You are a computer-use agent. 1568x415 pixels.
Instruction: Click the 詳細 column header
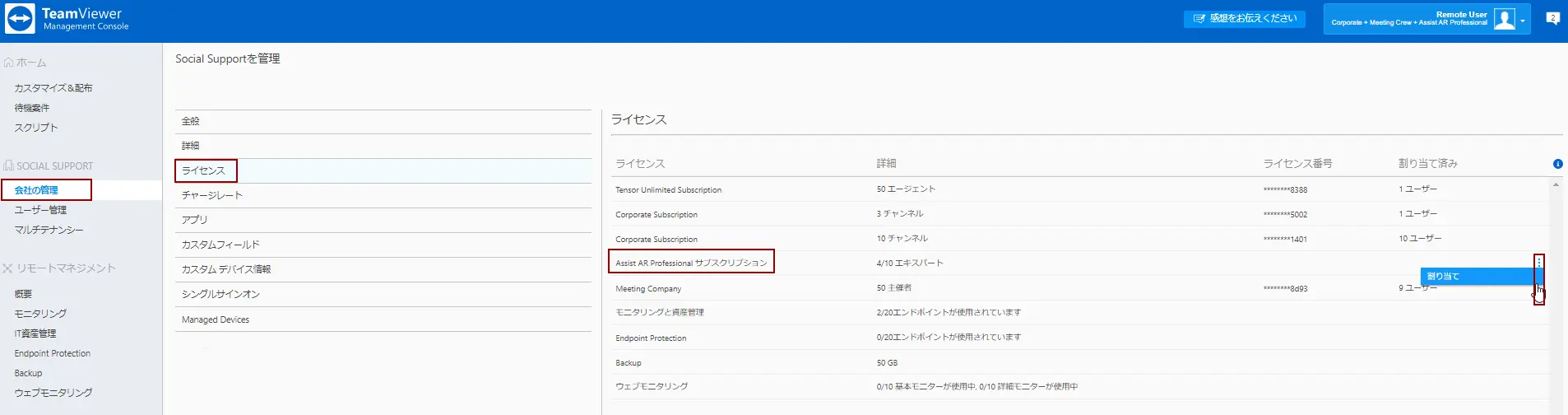[886, 164]
